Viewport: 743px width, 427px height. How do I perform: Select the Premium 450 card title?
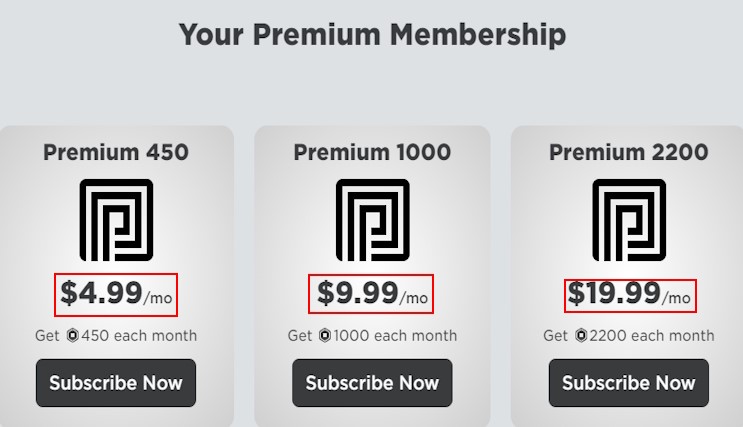pos(116,153)
